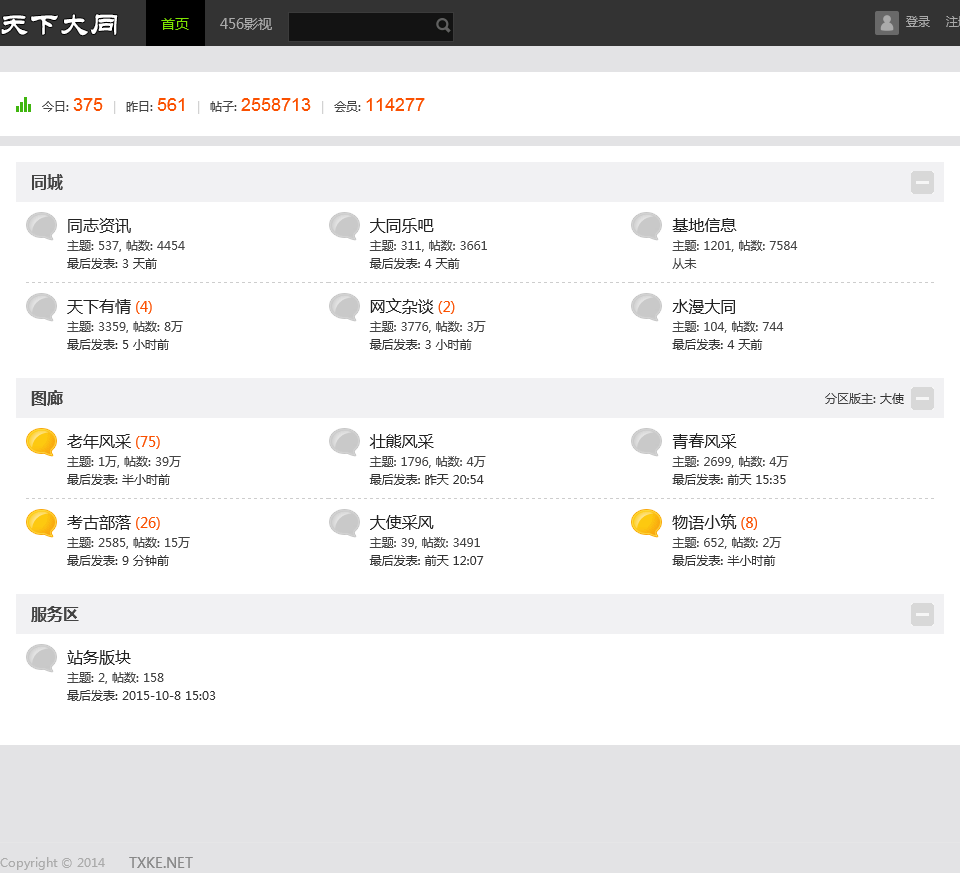Go to the 首页 tab
Viewport: 960px width, 873px height.
175,23
